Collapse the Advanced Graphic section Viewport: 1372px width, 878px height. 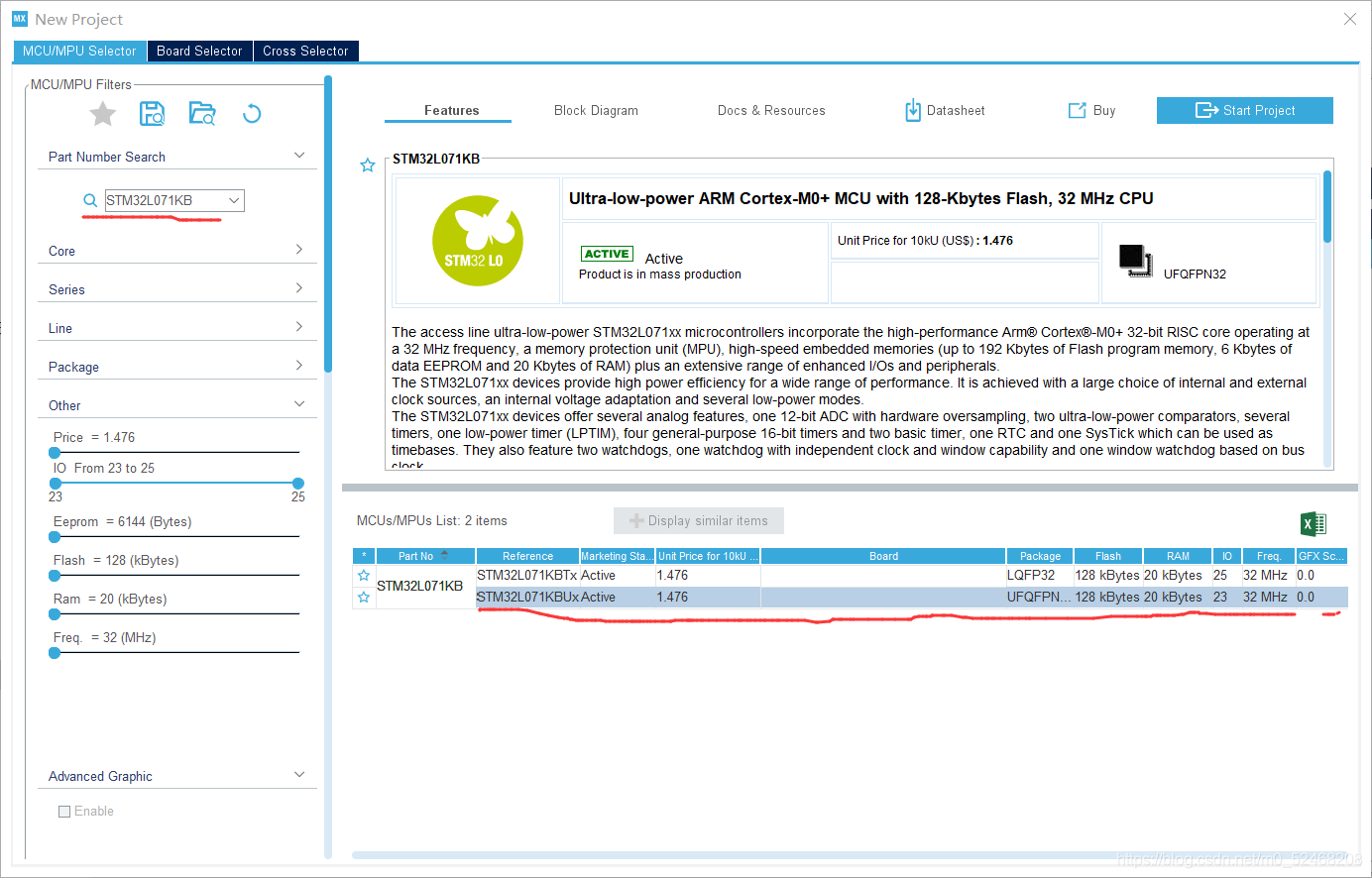[299, 775]
